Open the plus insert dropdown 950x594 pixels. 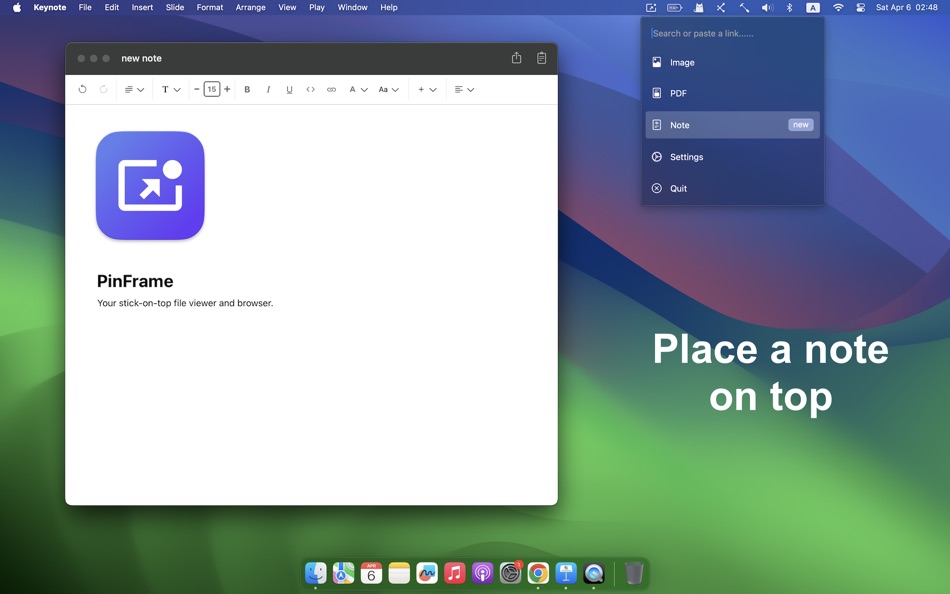427,89
